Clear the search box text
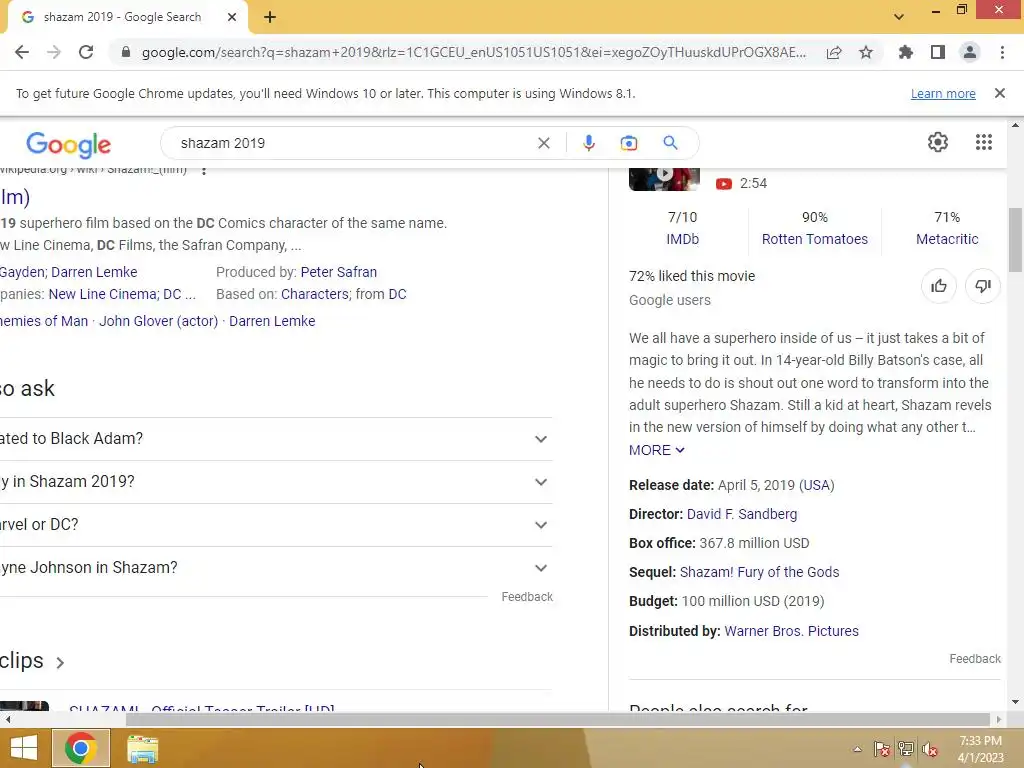This screenshot has width=1024, height=768. (543, 143)
